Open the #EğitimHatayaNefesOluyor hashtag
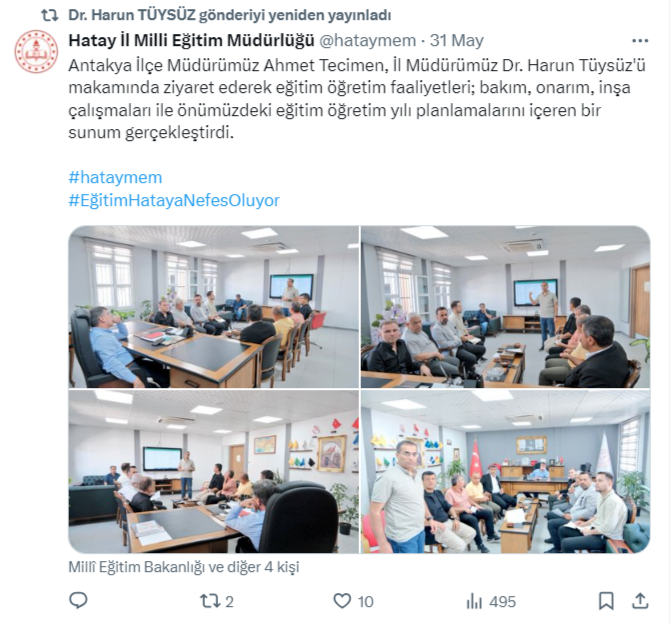This screenshot has height=625, width=671. [x=174, y=200]
